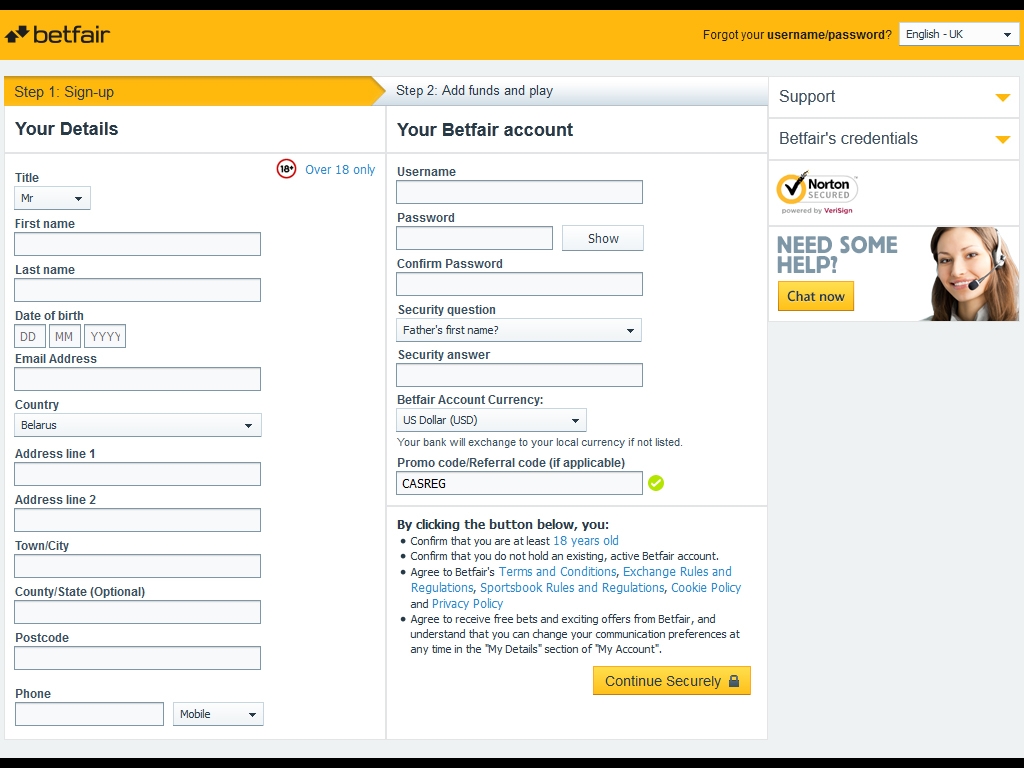The height and width of the screenshot is (768, 1024).
Task: Click the green promo code validation checkmark
Action: (656, 483)
